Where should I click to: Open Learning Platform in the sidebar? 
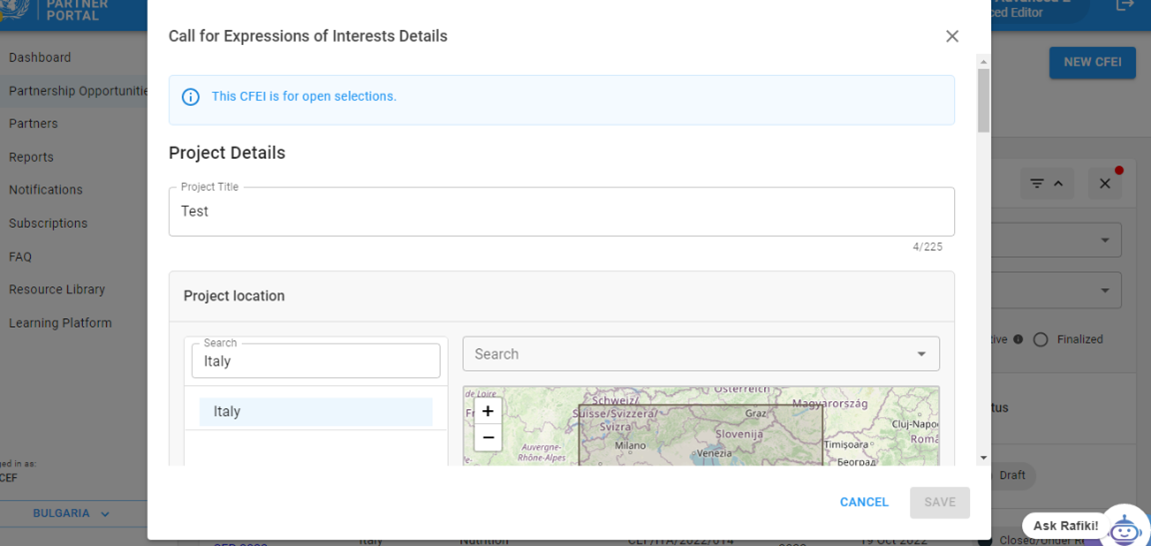[60, 323]
